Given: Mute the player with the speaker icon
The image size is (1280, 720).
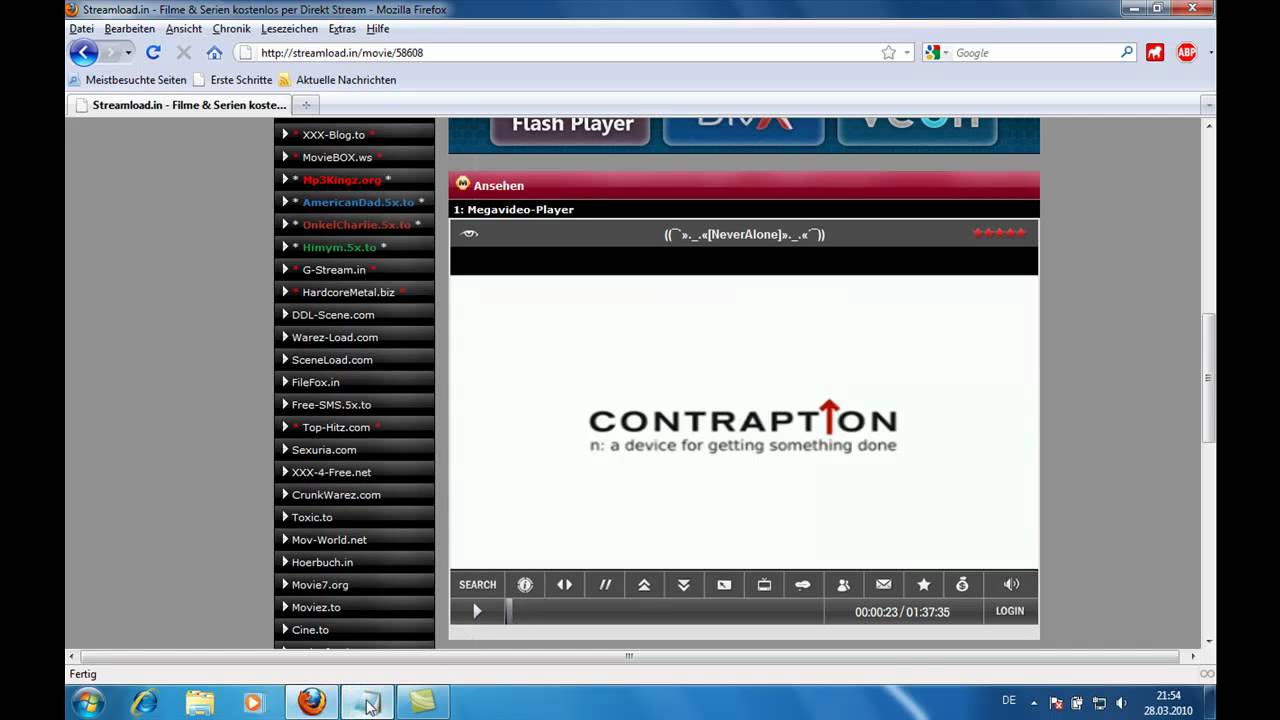Looking at the screenshot, I should [x=1011, y=585].
